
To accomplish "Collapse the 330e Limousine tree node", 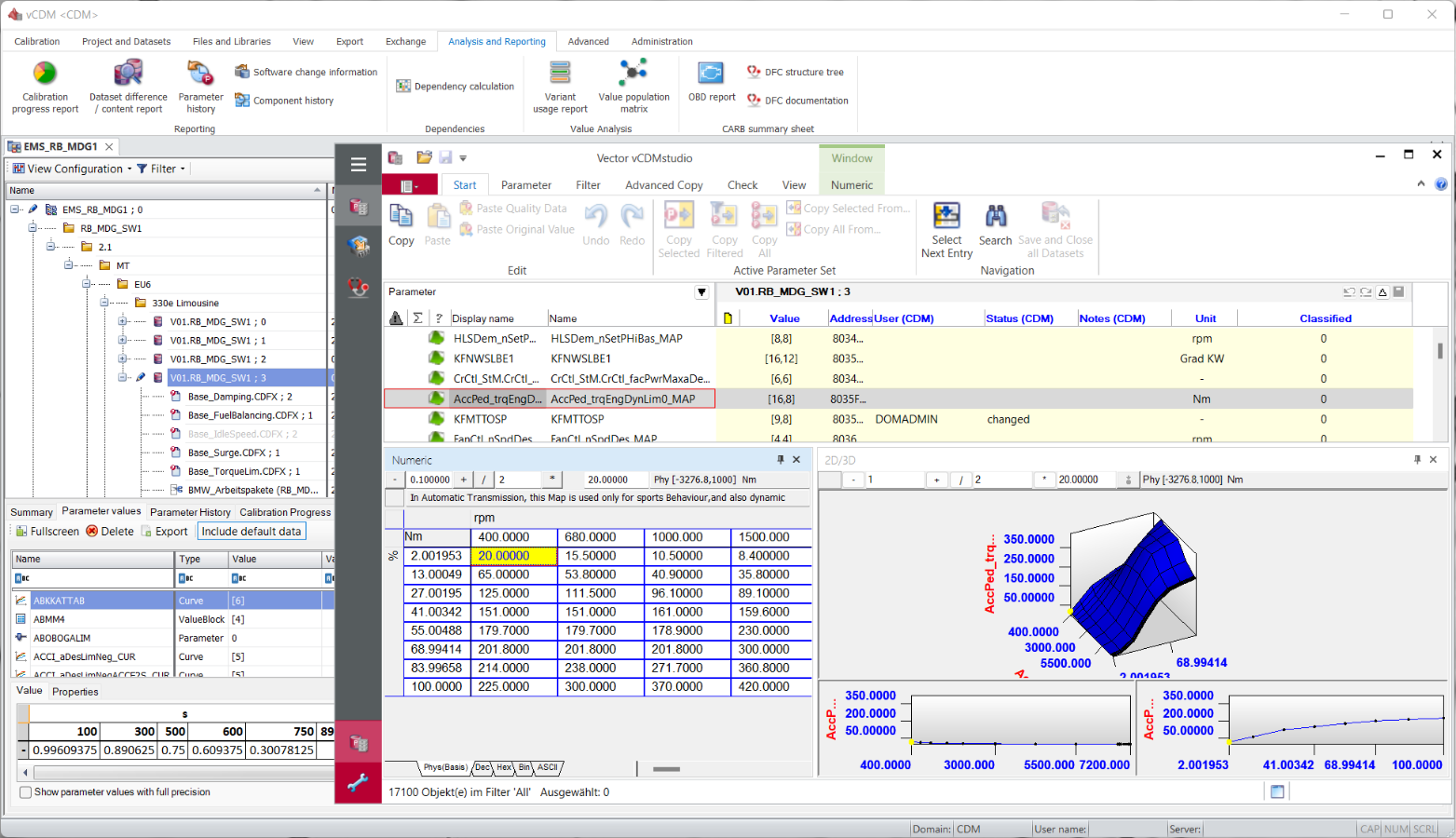I will 104,303.
